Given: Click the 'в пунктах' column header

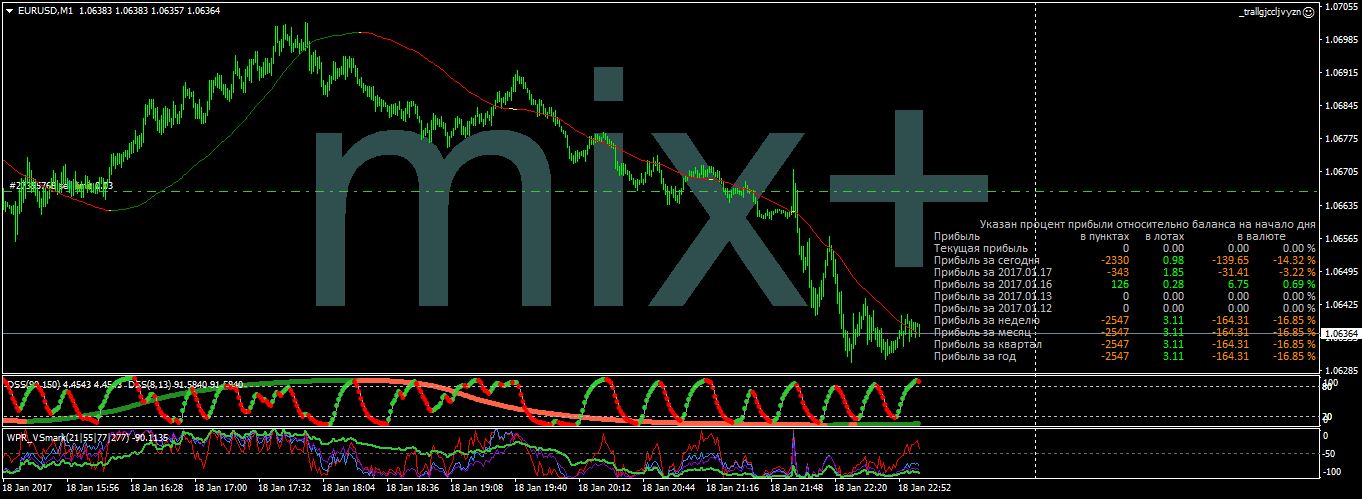Looking at the screenshot, I should pyautogui.click(x=1104, y=236).
